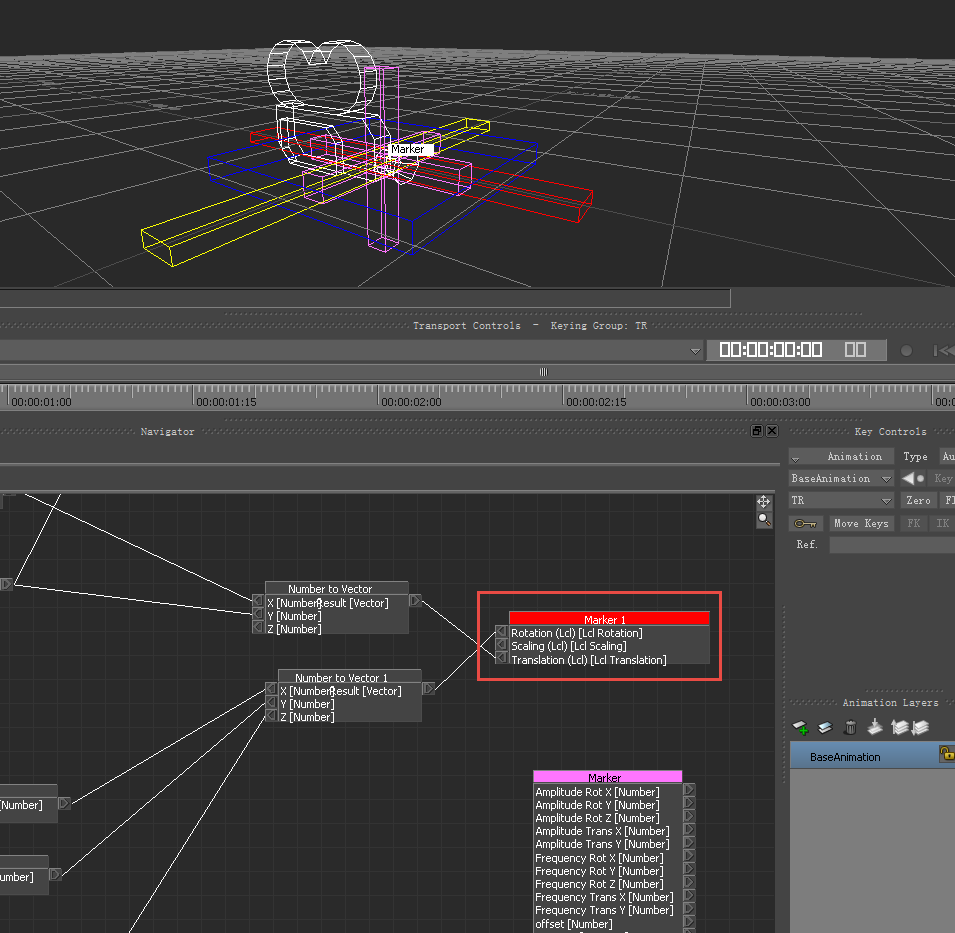Duplicate the selected animation layer
The width and height of the screenshot is (955, 933).
pyautogui.click(x=824, y=727)
